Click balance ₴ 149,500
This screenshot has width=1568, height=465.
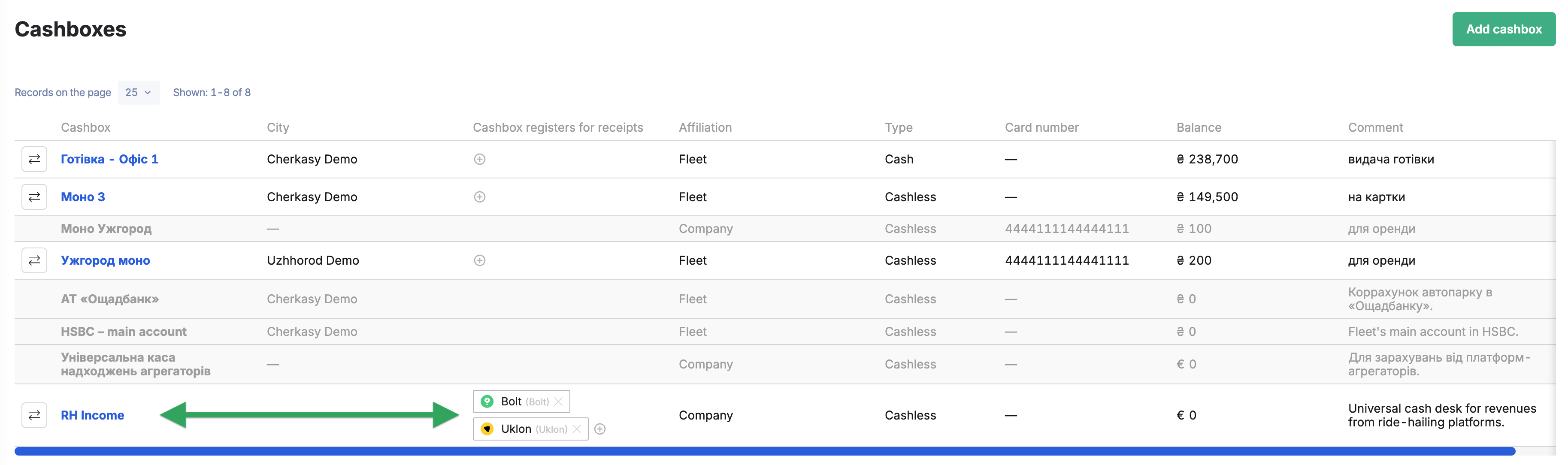point(1207,197)
